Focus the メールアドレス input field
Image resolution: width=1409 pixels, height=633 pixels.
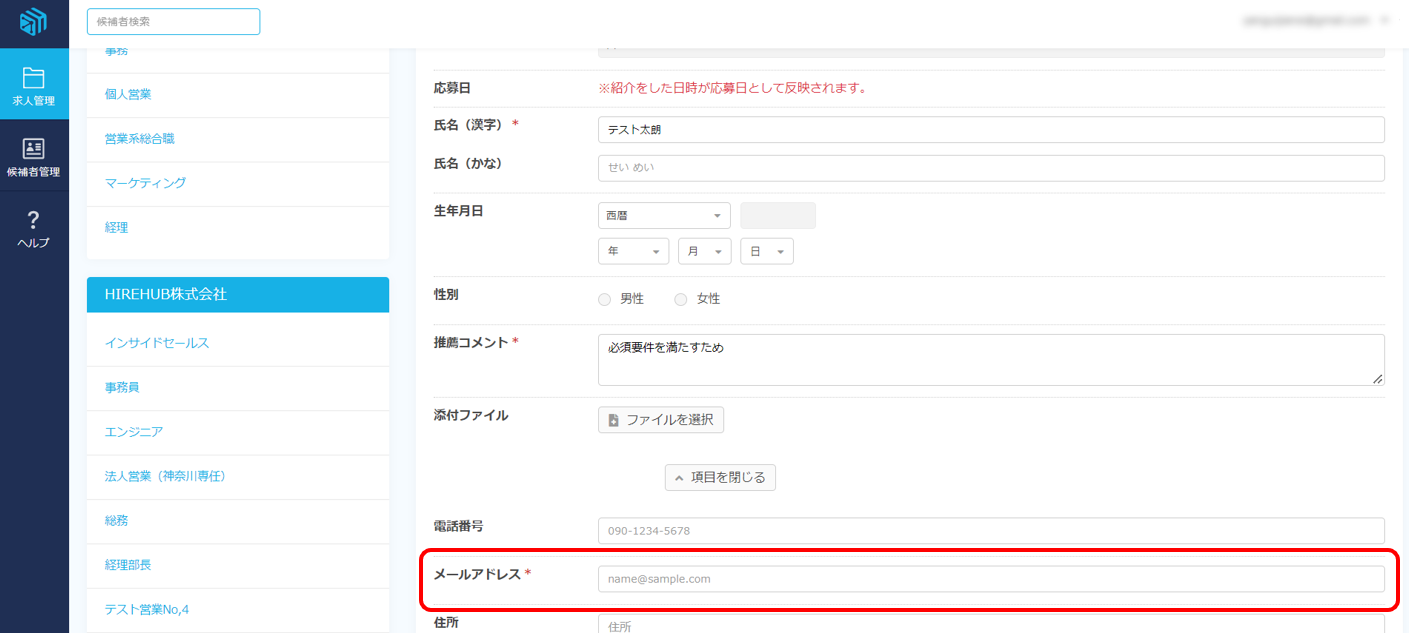click(x=990, y=579)
